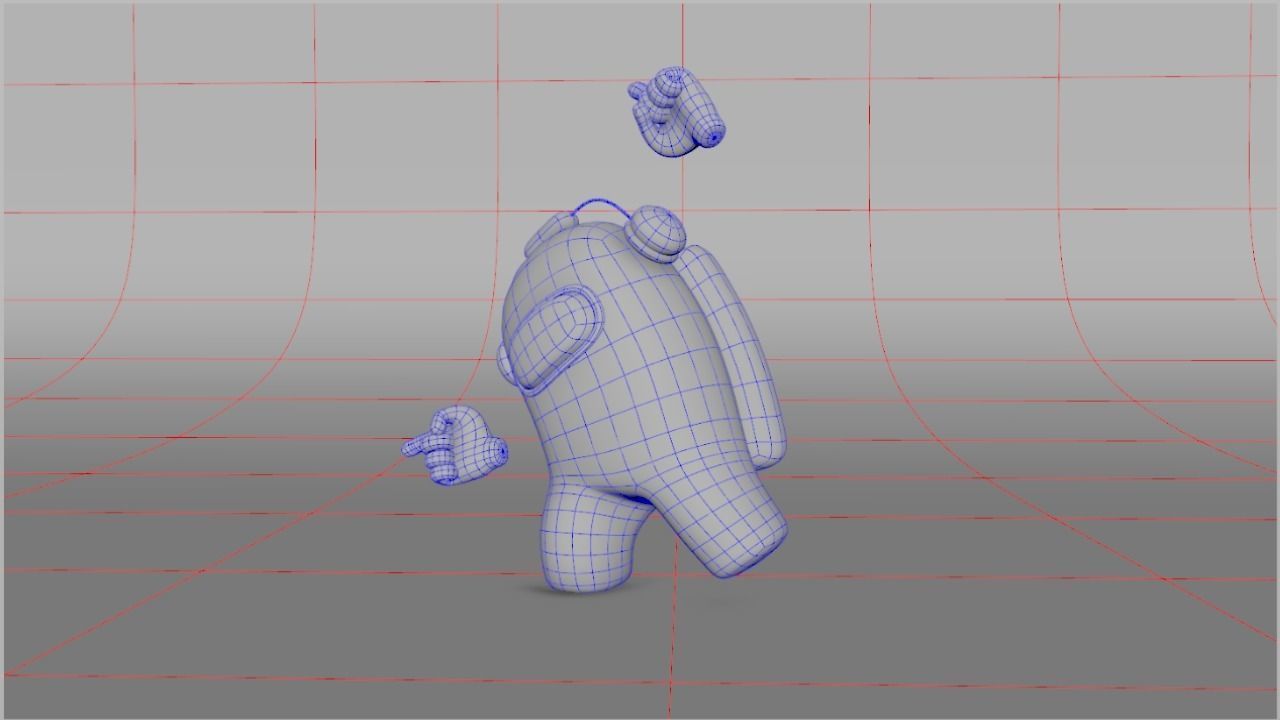
Task: Select the backpack on the character's back
Action: click(738, 355)
